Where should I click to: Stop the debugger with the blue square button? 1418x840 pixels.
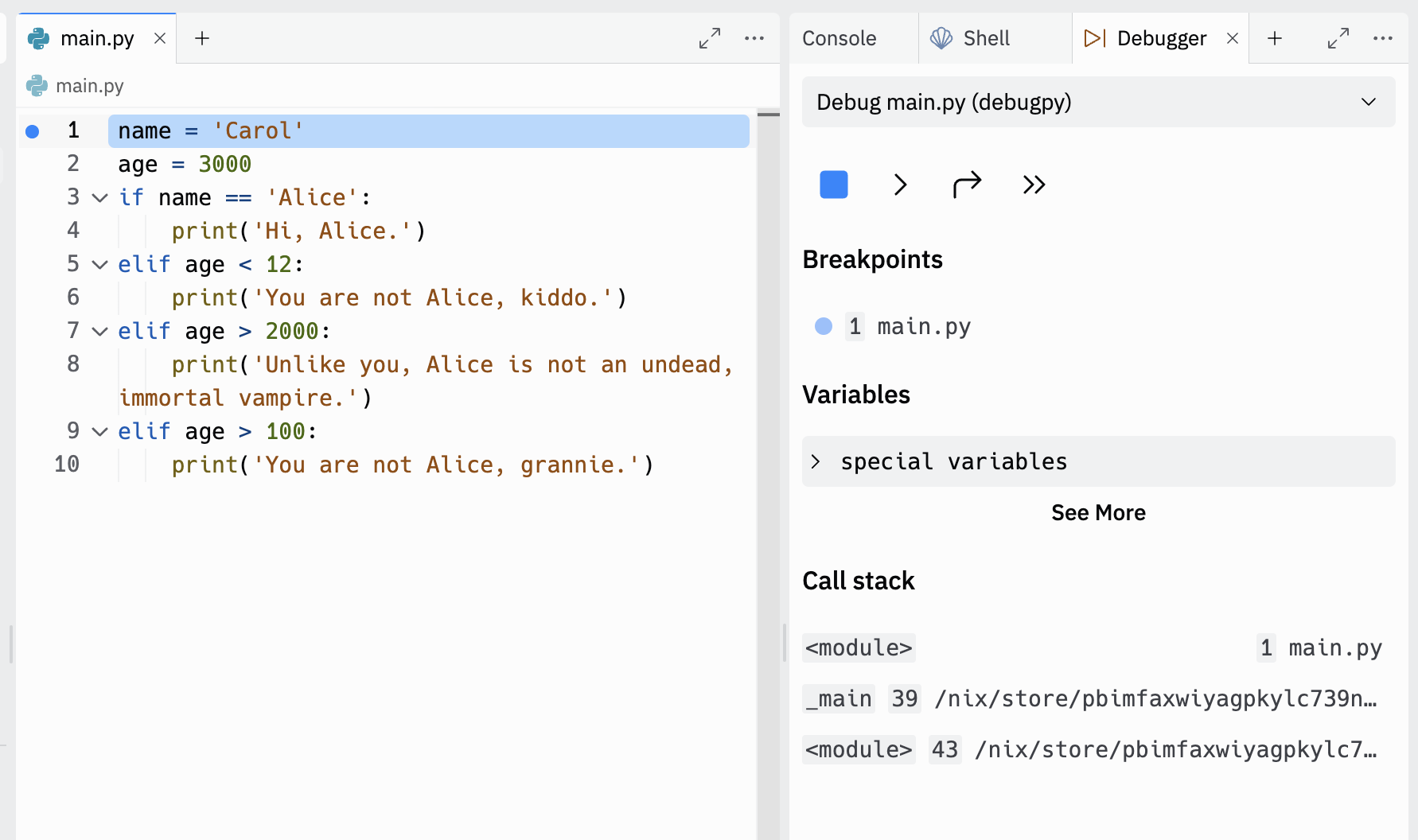[833, 185]
